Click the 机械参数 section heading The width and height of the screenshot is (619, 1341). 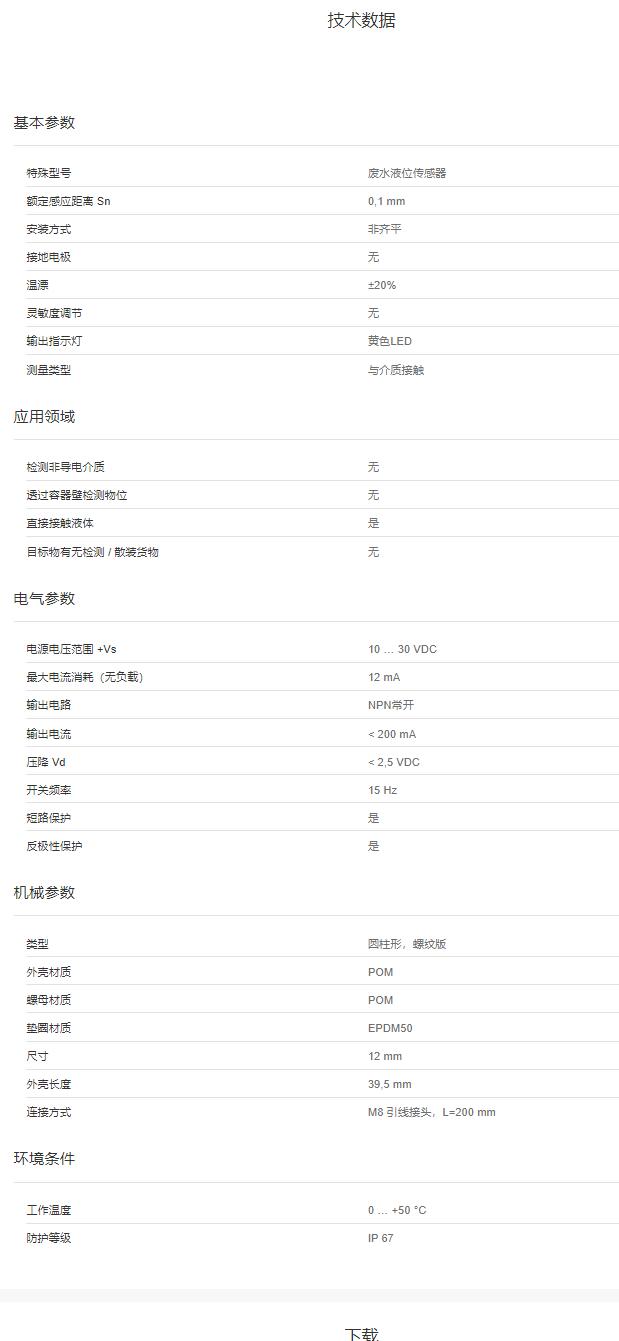click(44, 893)
